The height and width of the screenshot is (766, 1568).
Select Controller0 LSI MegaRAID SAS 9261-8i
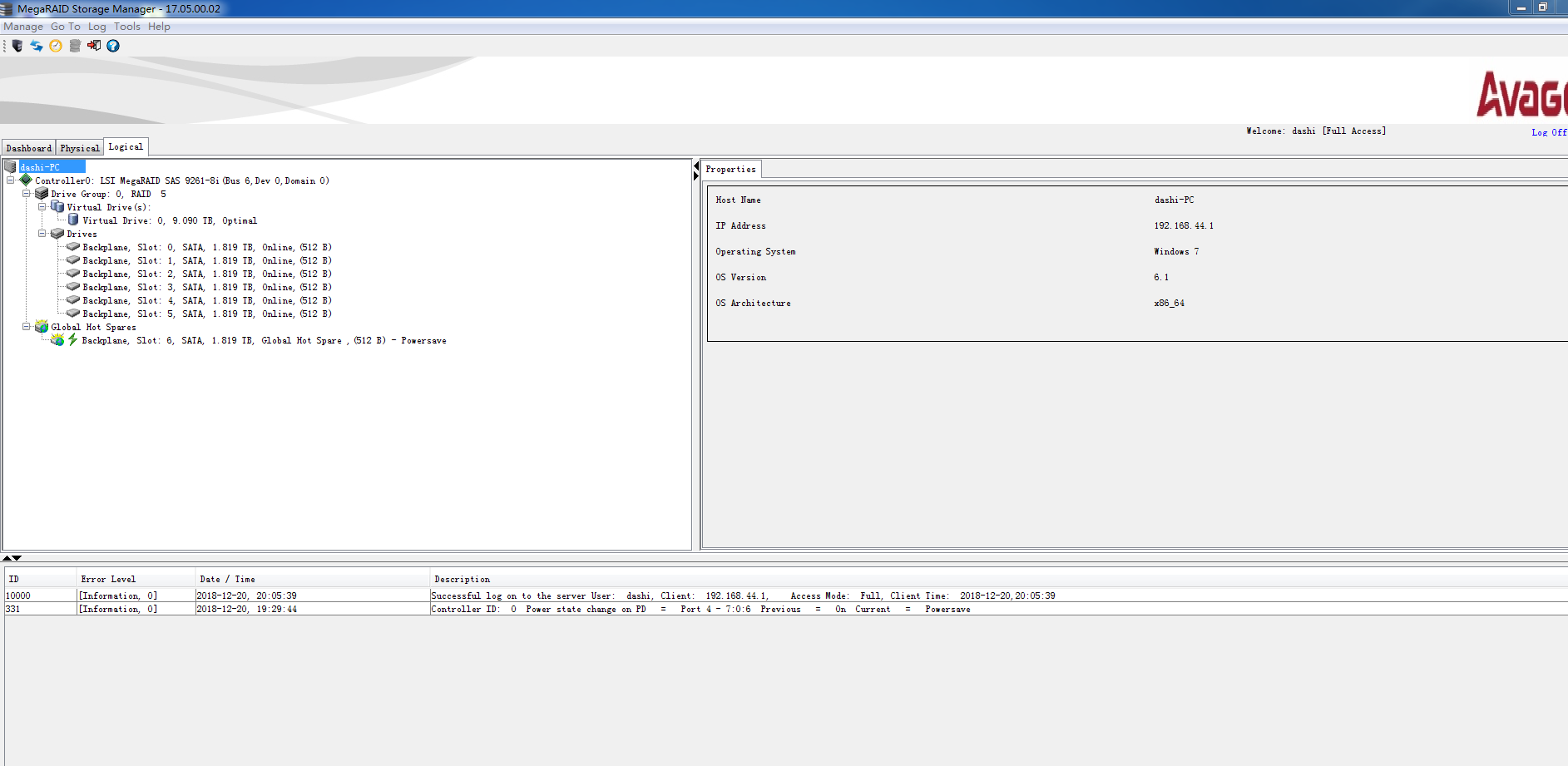coord(182,180)
